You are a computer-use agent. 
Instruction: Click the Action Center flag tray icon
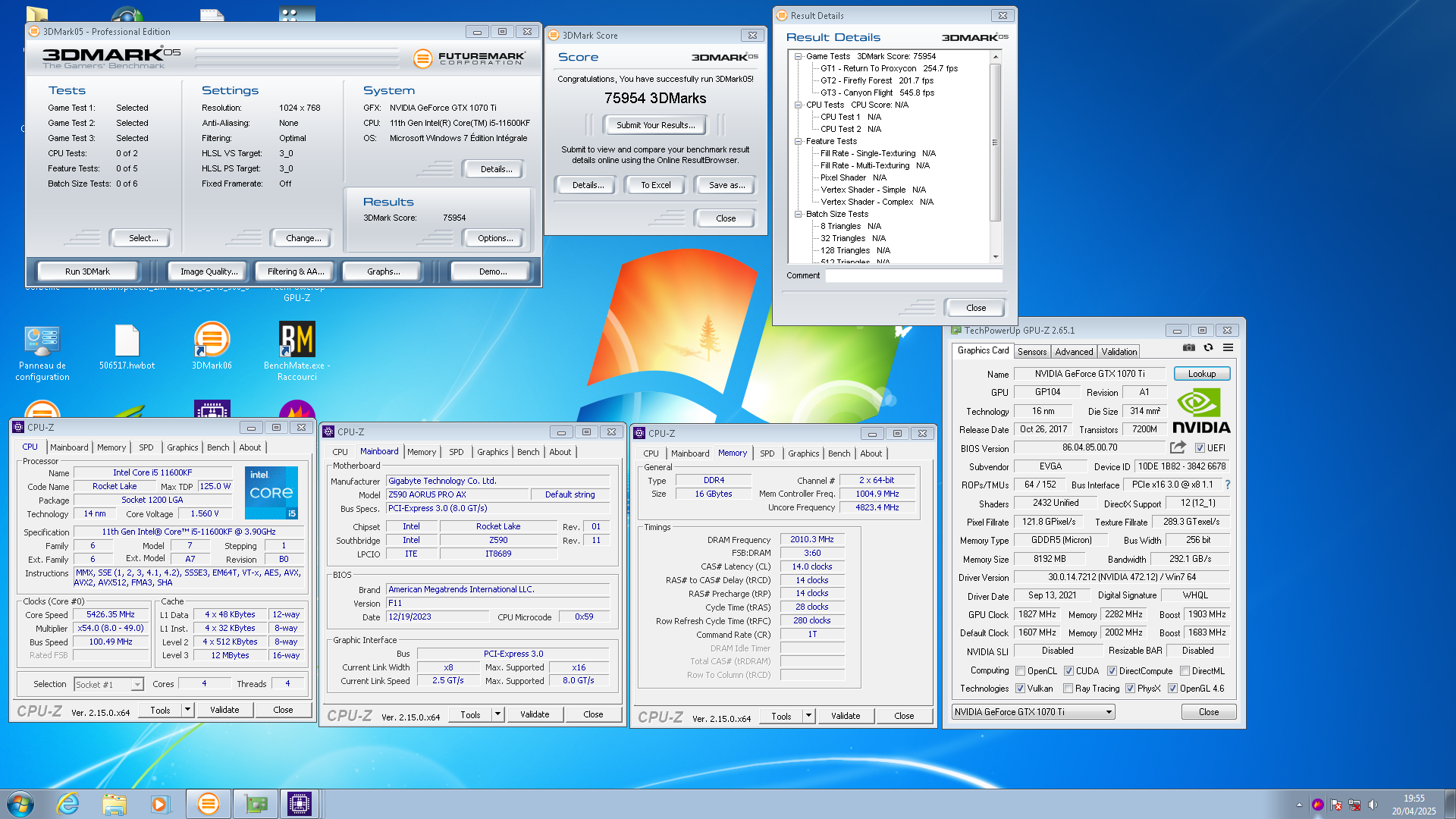(1336, 805)
